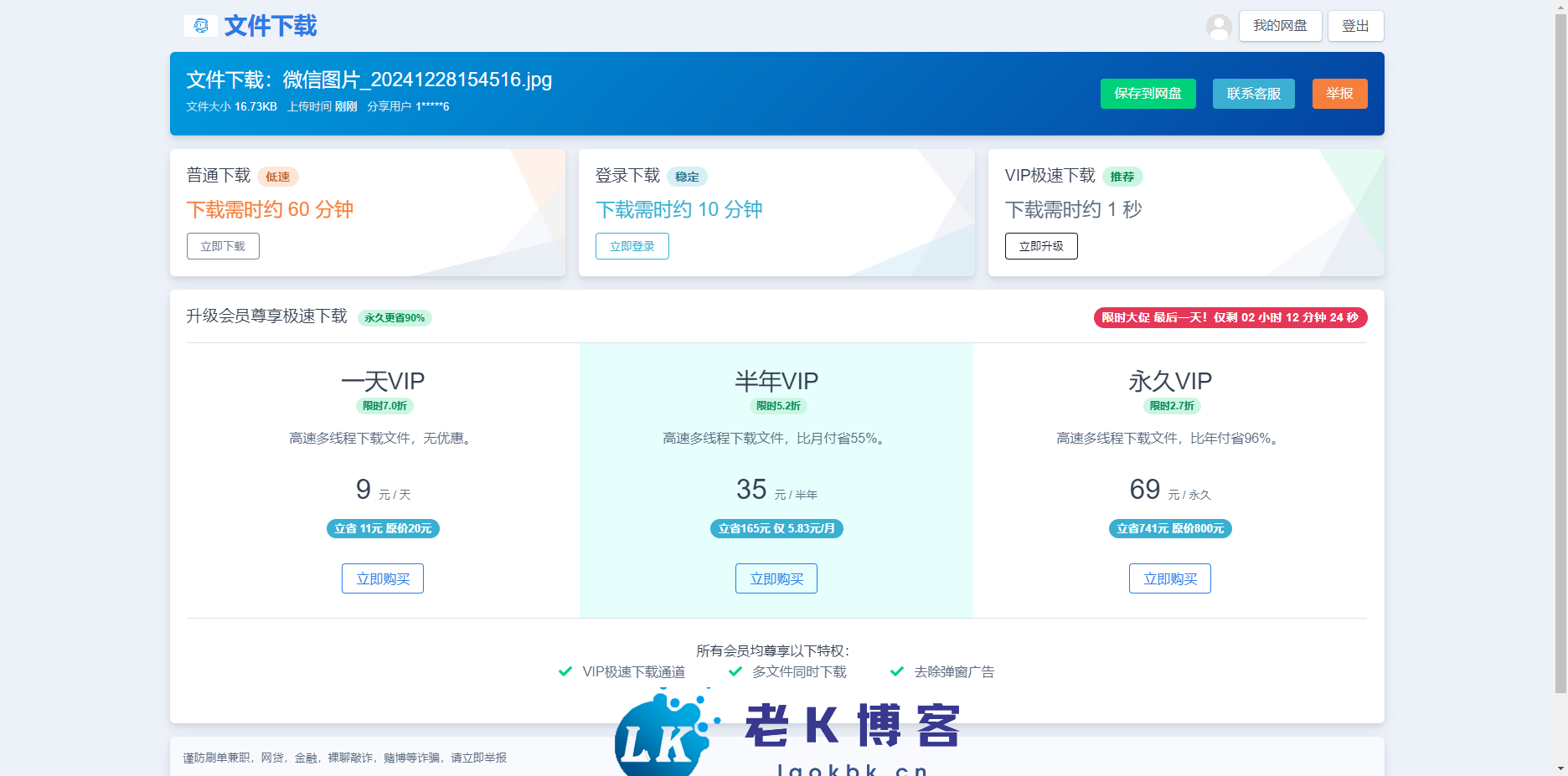Start slow download with 立即下载
This screenshot has width=1568, height=776.
pyautogui.click(x=223, y=246)
